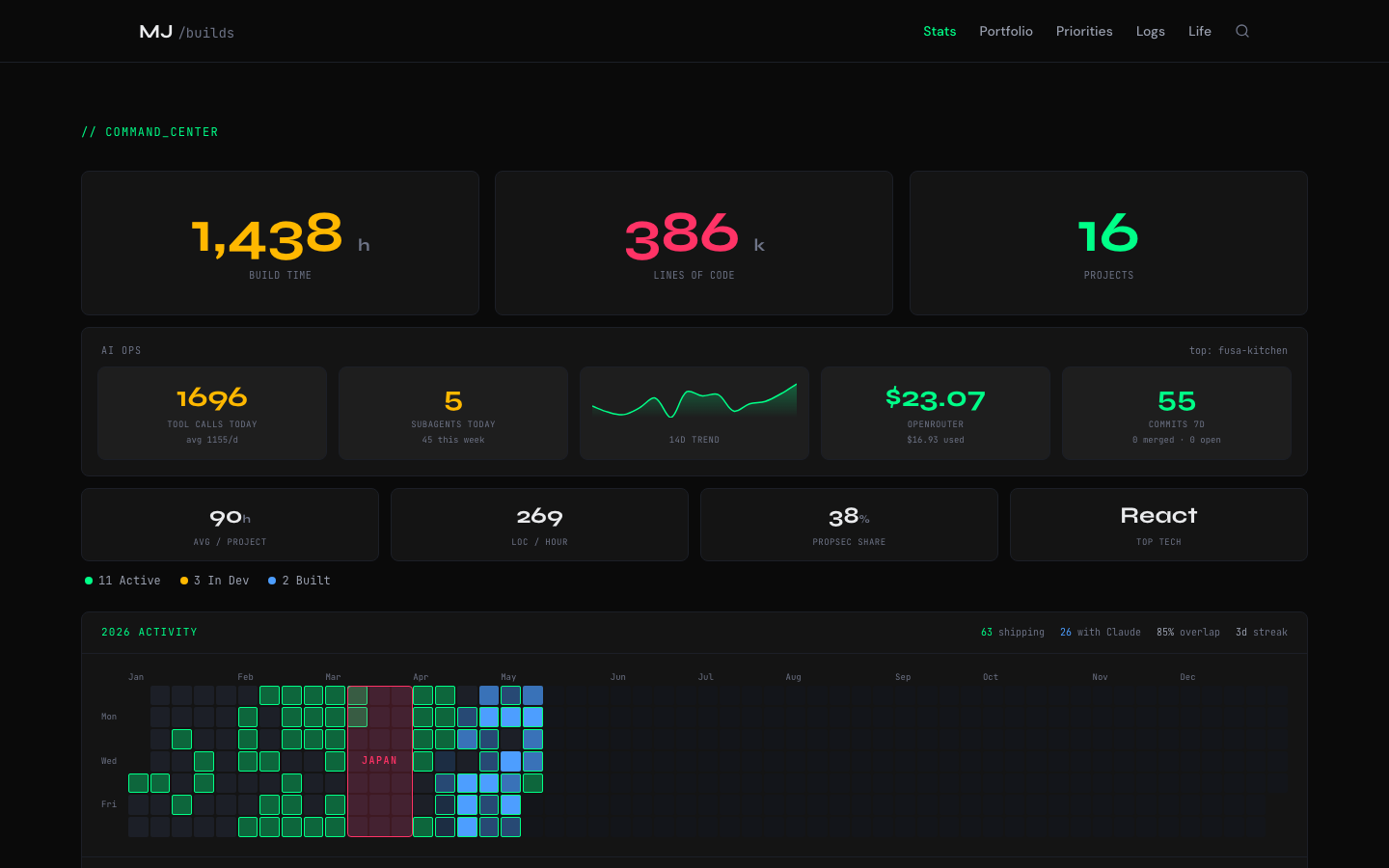Click 'avg 1155/d' under tool calls
This screenshot has width=1389, height=868.
[212, 440]
